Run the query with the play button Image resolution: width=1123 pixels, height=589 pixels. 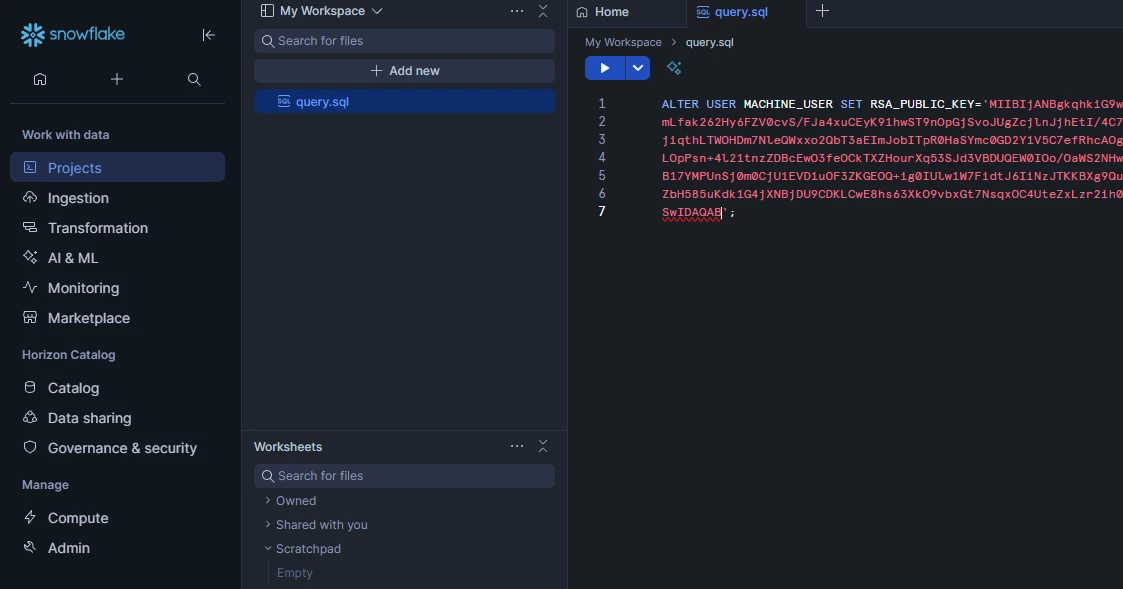(x=604, y=68)
